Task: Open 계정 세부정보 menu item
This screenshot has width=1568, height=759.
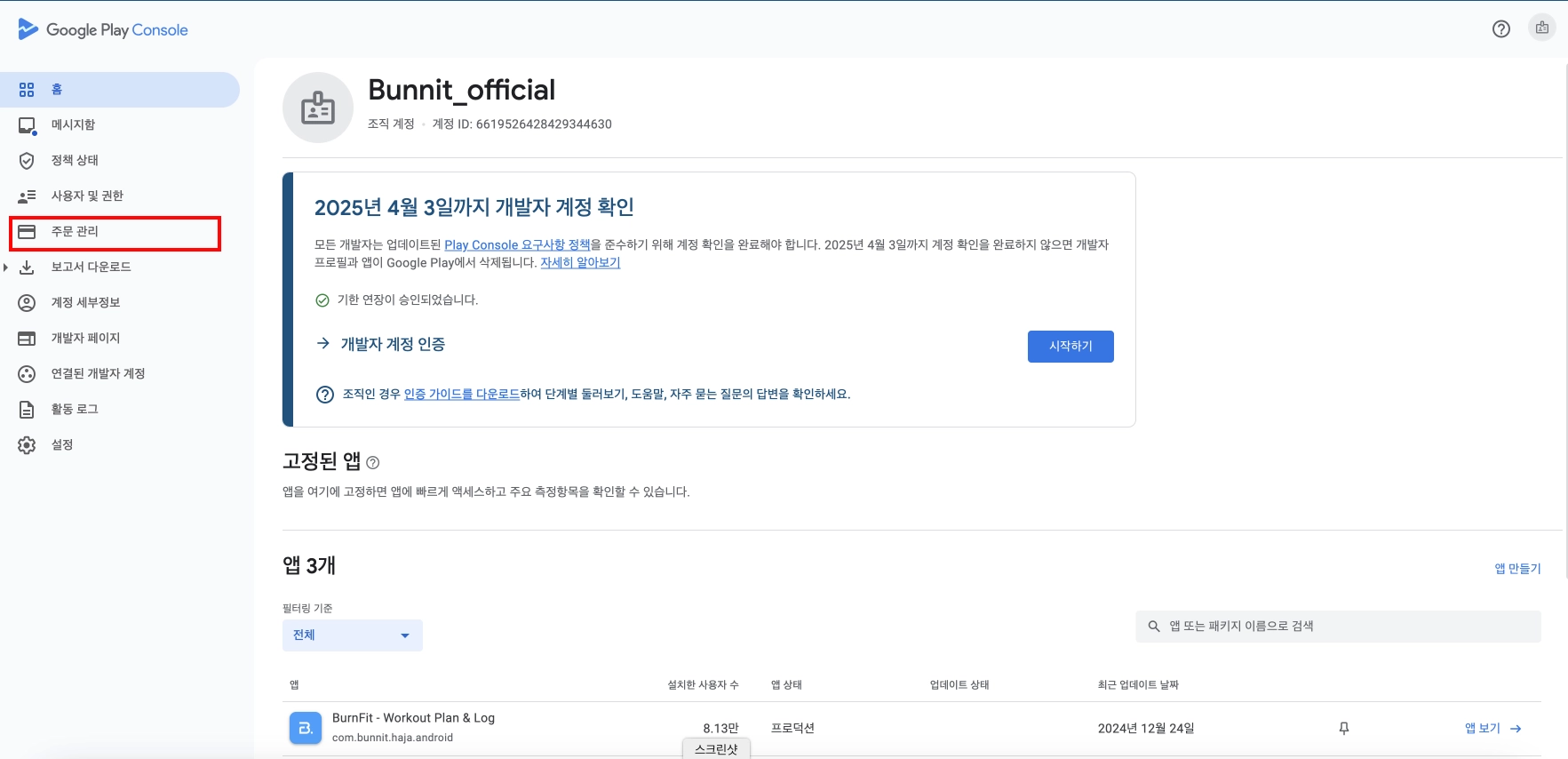Action: [x=120, y=303]
